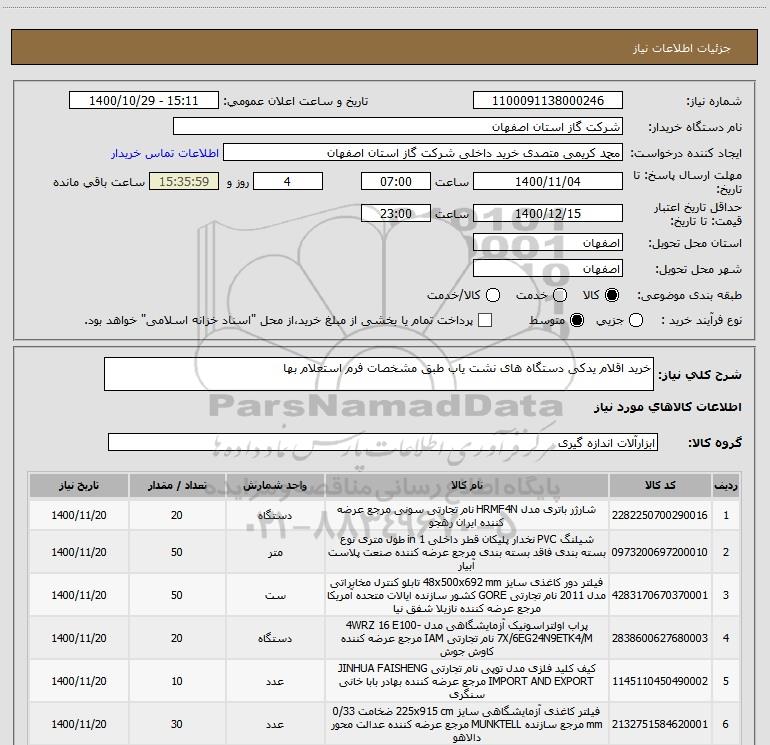Click the delivery city field اصفهان

[548, 268]
